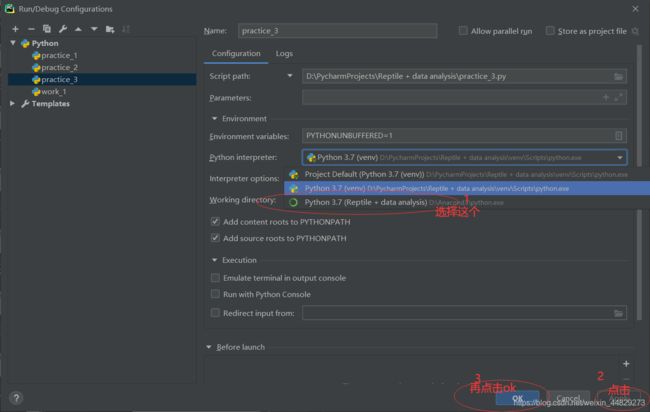Add a new configuration with plus icon

point(15,29)
